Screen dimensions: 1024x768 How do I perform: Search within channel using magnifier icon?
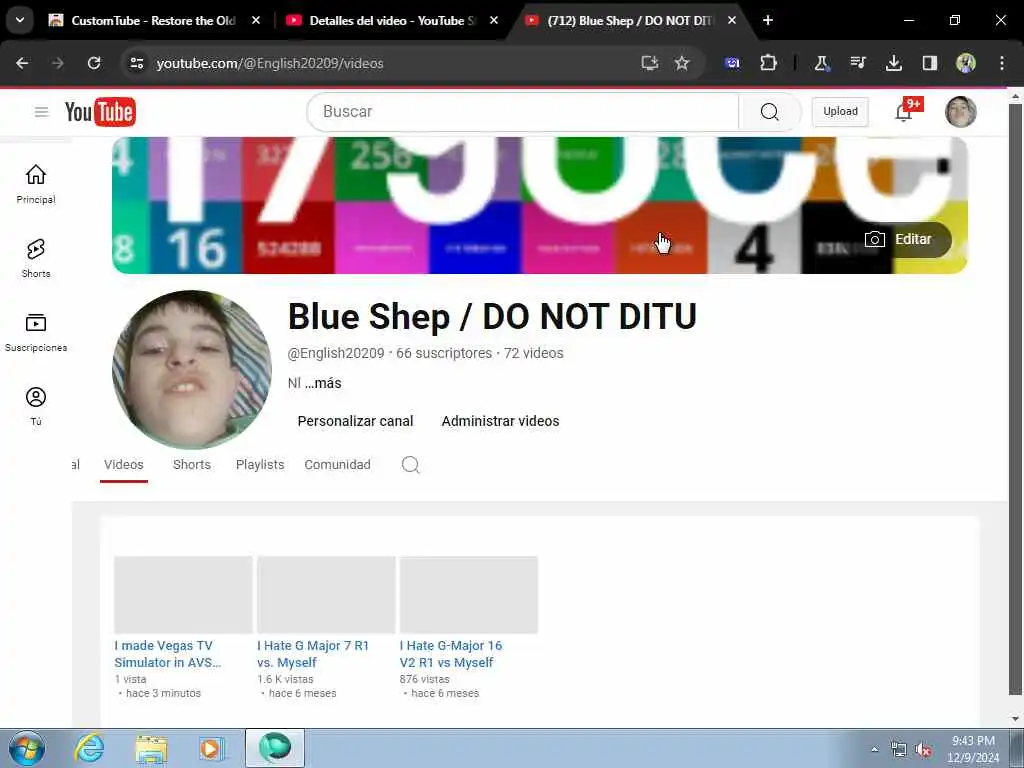pos(410,464)
